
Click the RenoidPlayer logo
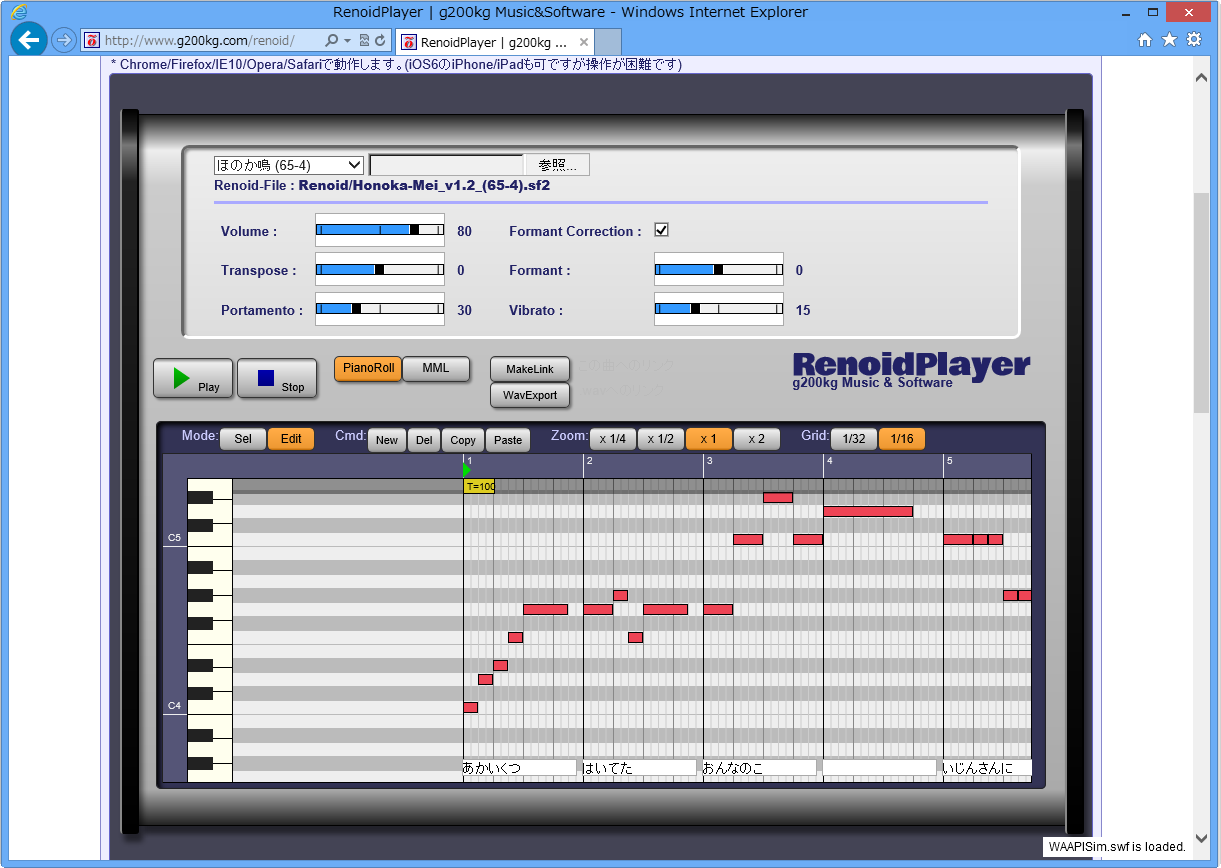[x=911, y=368]
